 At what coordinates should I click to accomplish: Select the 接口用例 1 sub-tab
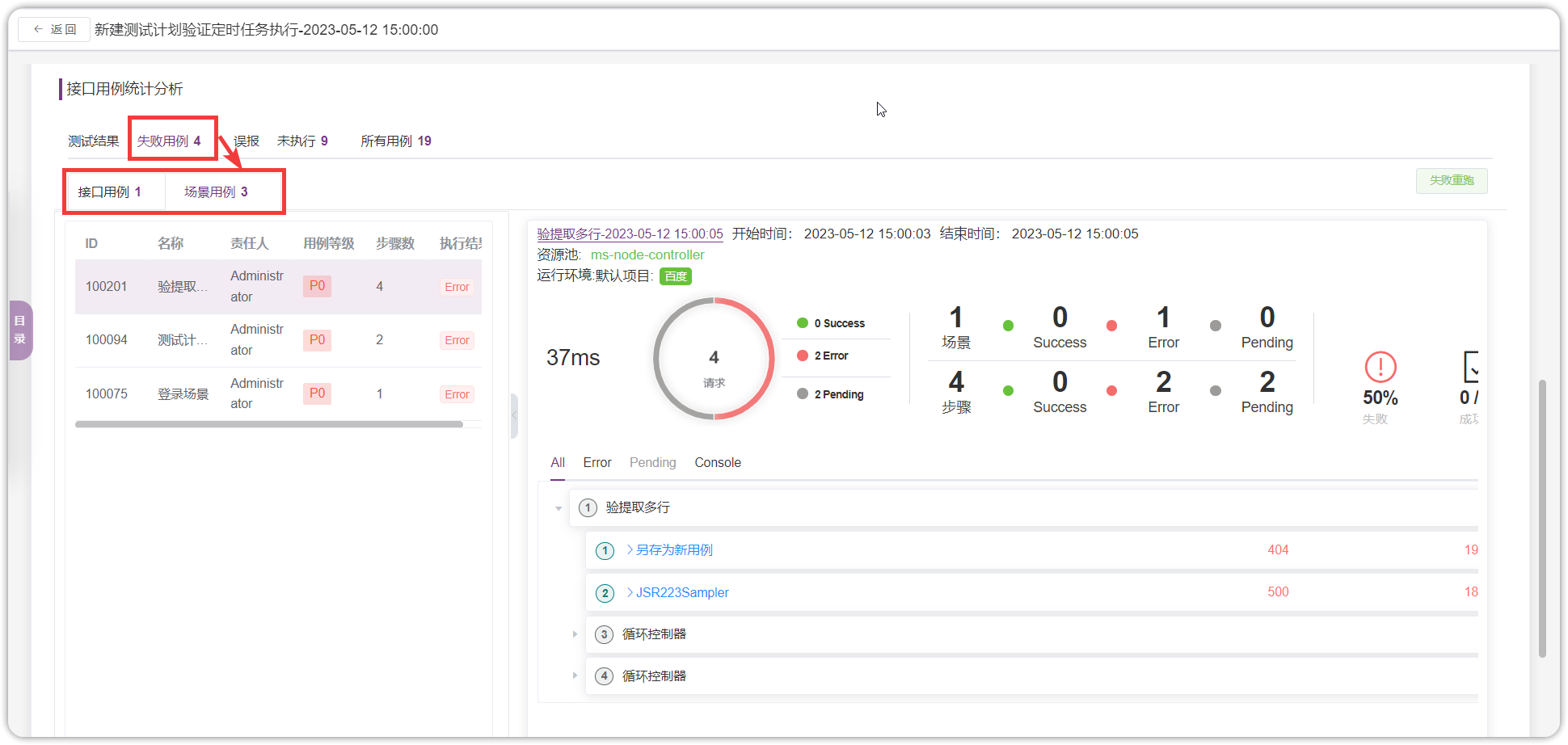(x=110, y=192)
